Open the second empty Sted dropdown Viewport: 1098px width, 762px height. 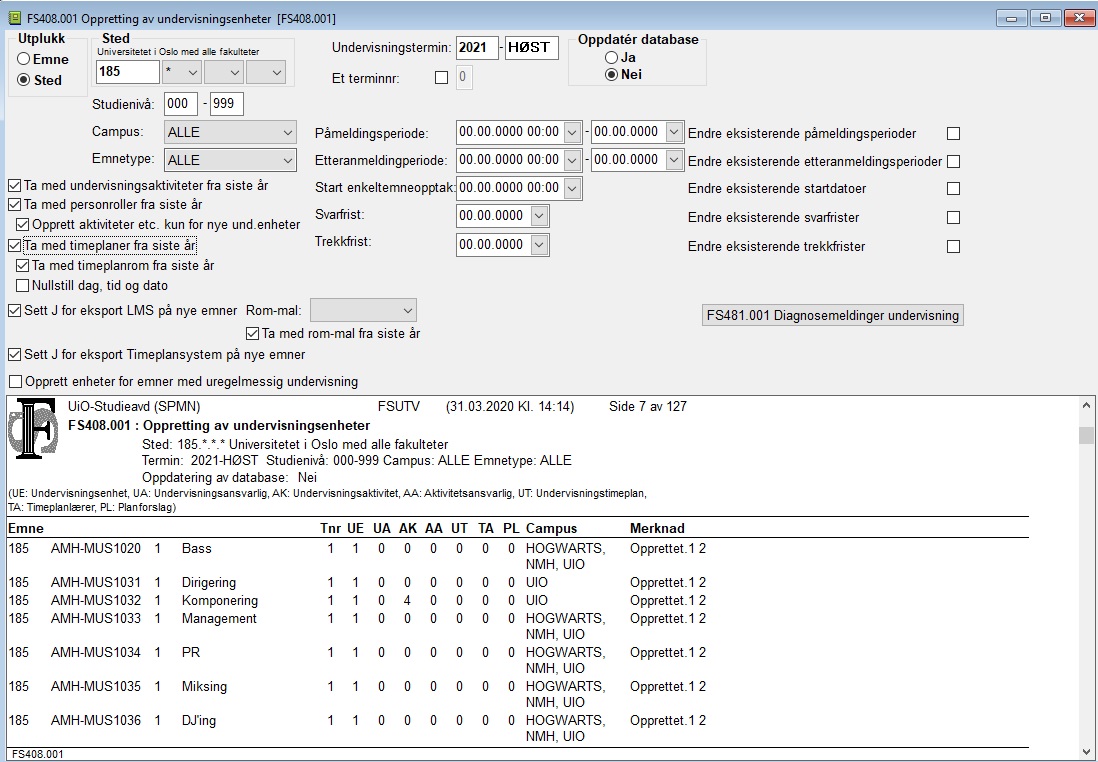[224, 71]
